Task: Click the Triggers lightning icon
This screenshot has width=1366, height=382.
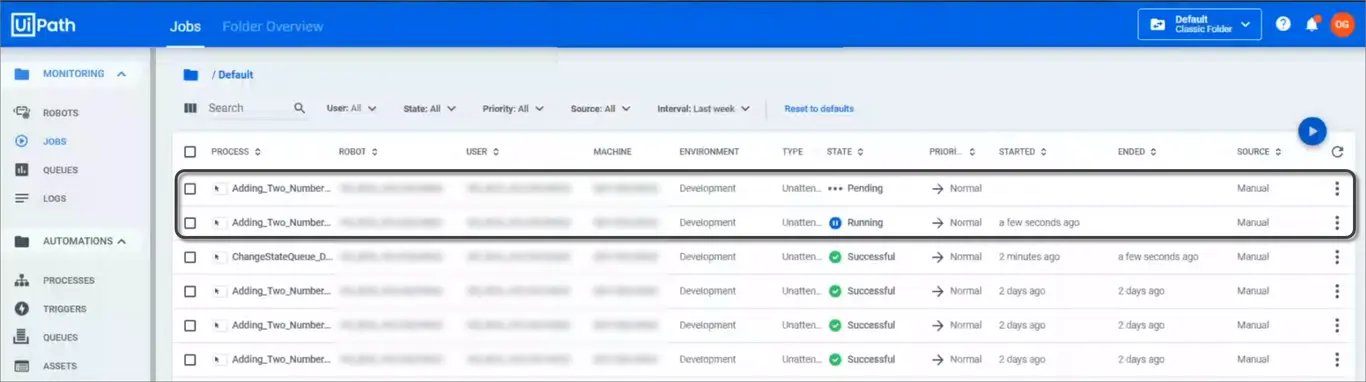Action: tap(21, 309)
